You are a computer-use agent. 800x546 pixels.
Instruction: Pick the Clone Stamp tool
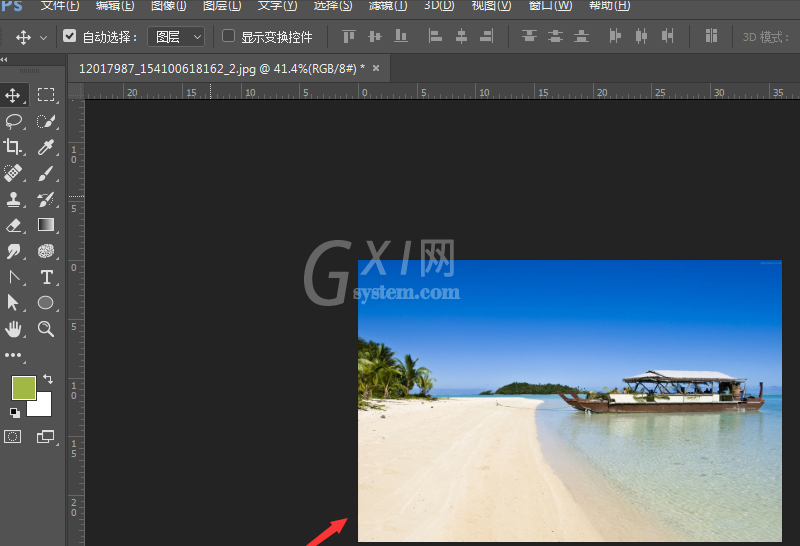pos(13,200)
